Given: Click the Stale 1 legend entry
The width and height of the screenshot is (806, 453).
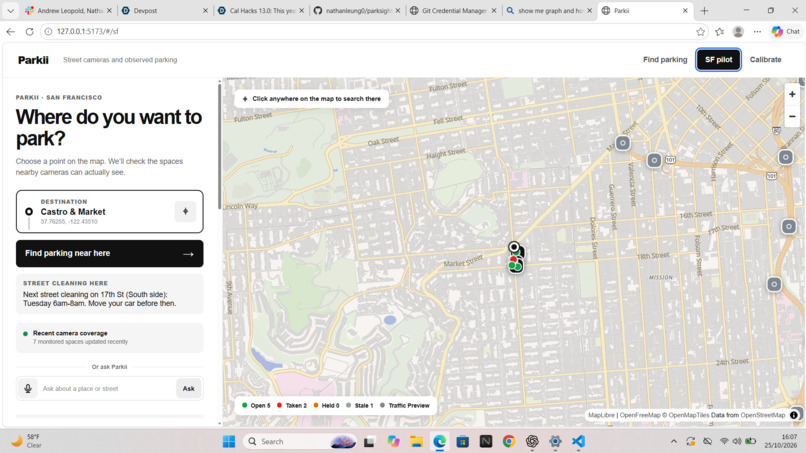Looking at the screenshot, I should click(x=359, y=406).
